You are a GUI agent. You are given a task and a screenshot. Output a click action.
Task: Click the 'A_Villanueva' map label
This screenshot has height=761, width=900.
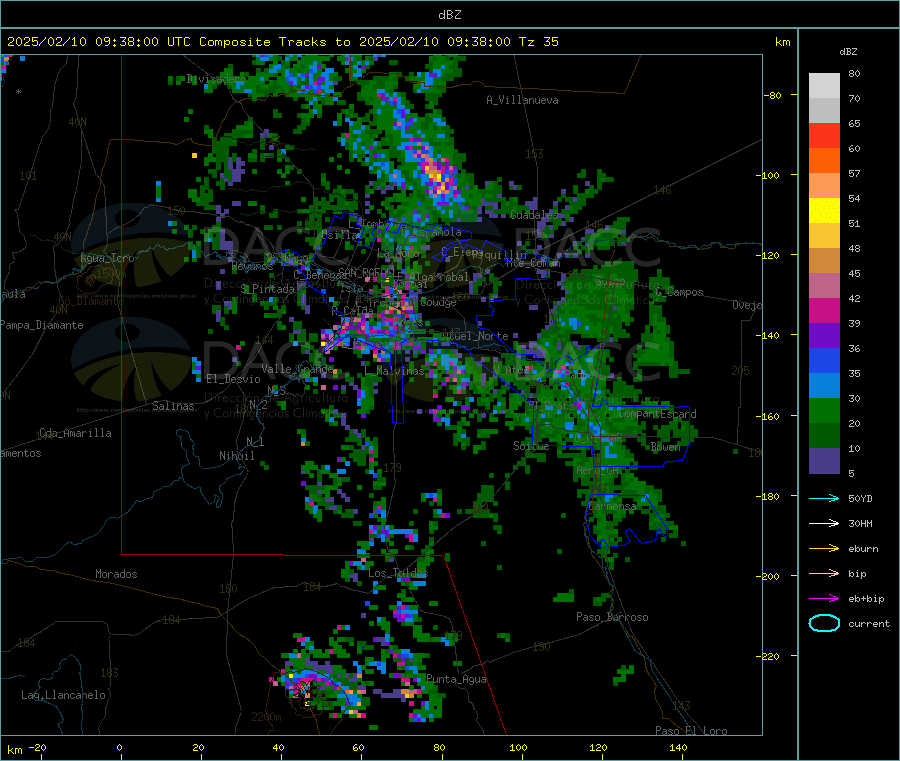click(x=522, y=100)
